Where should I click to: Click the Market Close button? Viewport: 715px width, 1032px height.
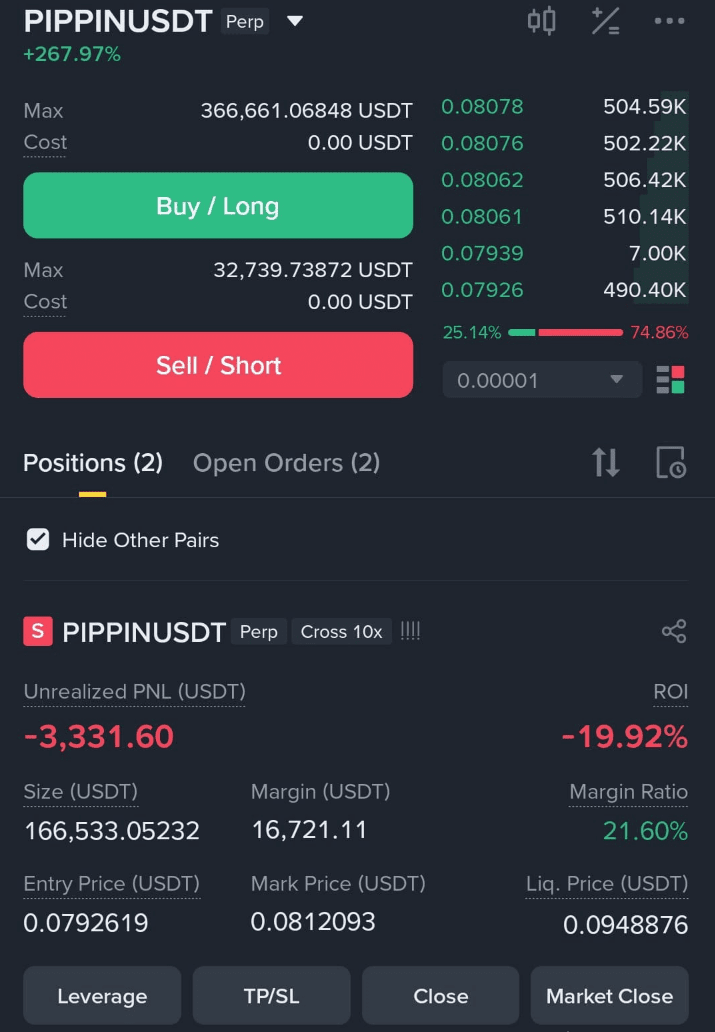click(610, 996)
